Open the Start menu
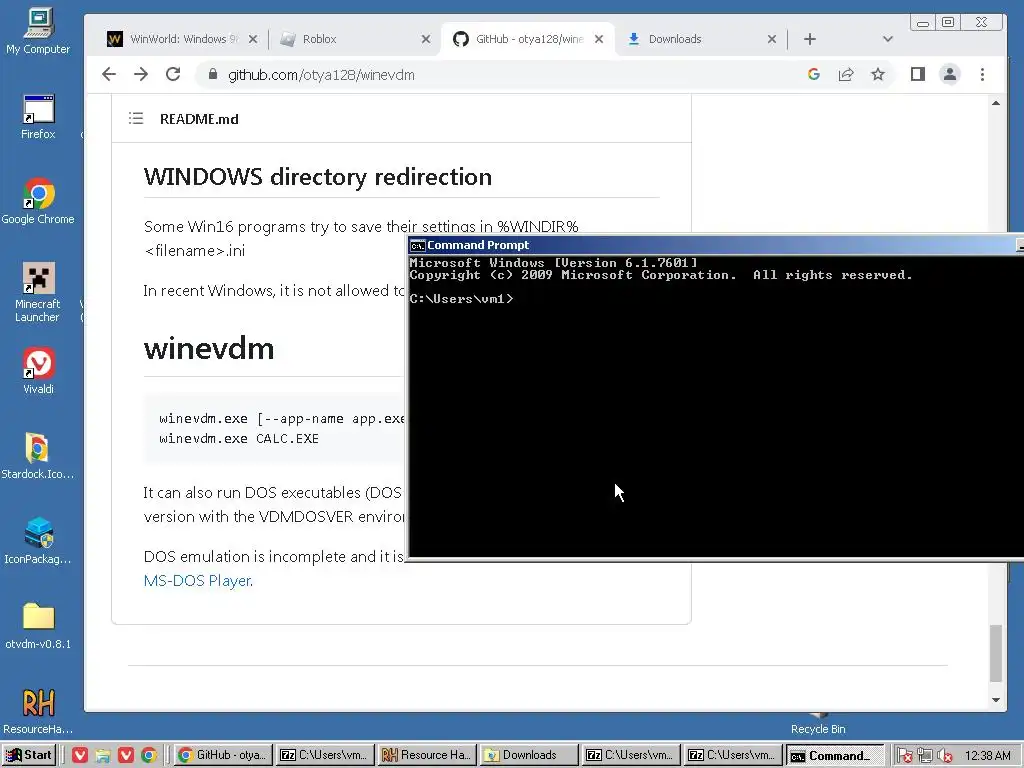The image size is (1024, 768). [x=29, y=755]
